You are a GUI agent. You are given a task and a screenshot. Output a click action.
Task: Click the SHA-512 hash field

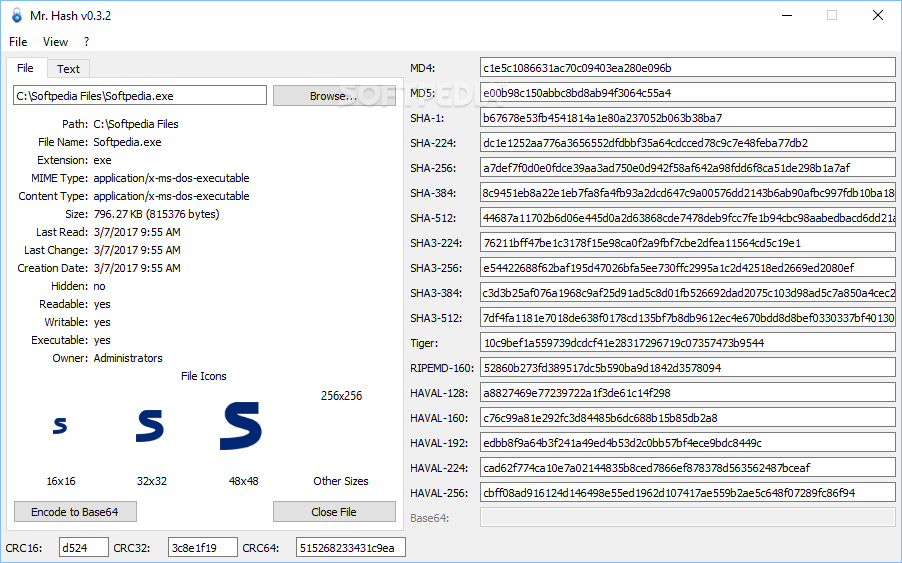pyautogui.click(x=687, y=218)
